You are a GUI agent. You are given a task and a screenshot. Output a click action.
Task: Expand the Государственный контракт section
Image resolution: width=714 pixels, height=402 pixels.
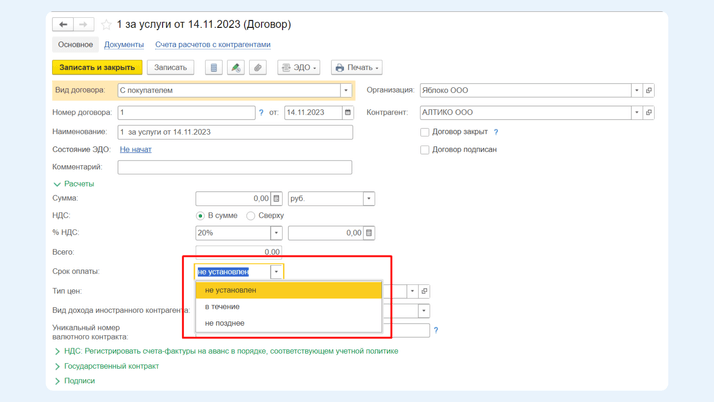(111, 366)
